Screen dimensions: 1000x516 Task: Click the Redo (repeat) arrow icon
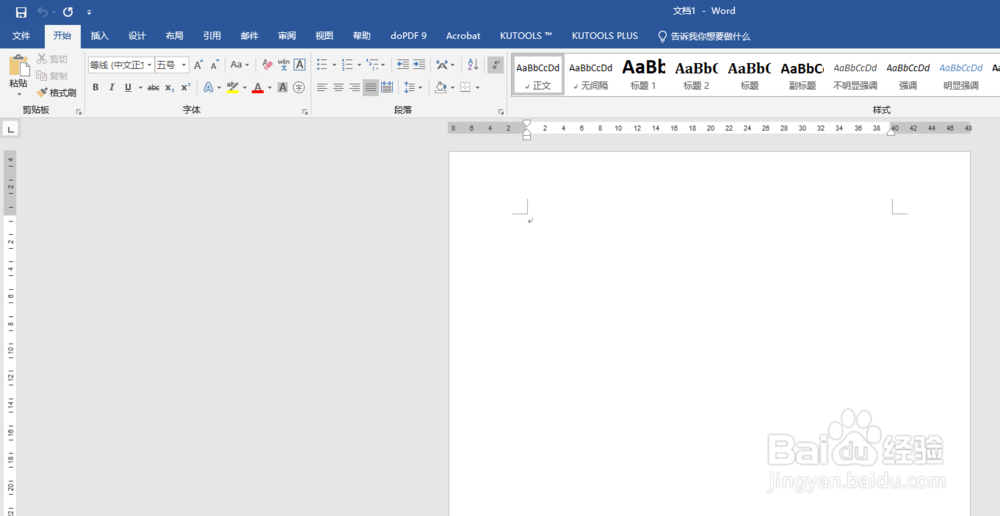point(68,12)
